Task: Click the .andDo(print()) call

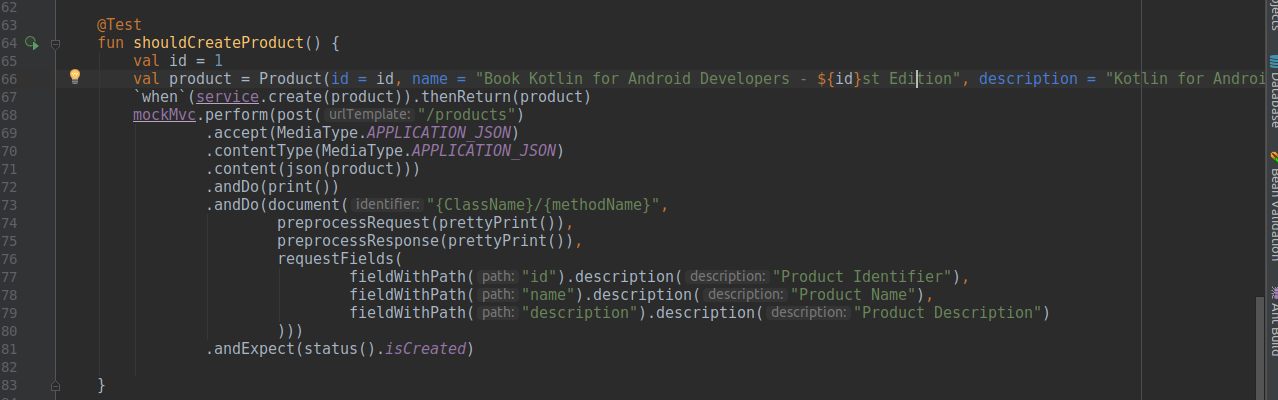Action: (x=273, y=187)
